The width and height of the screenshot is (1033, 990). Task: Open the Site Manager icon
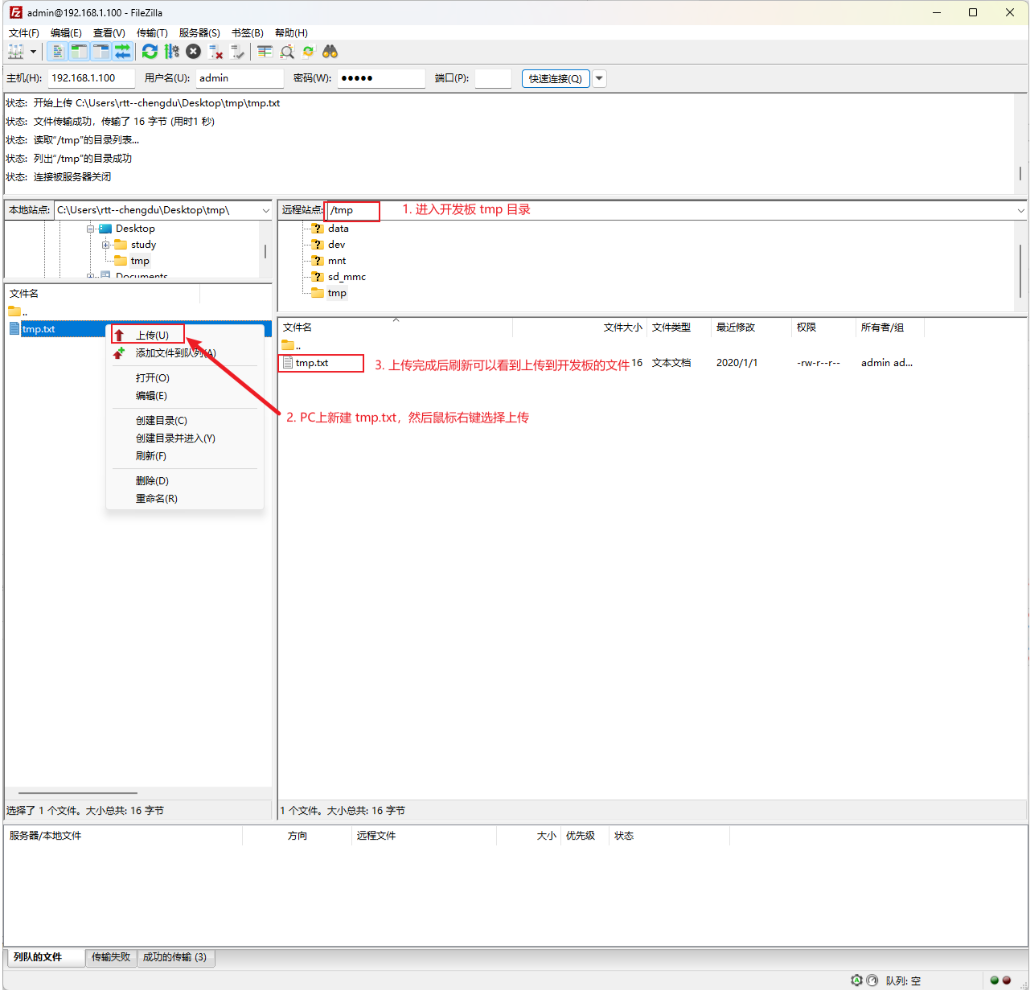point(16,51)
